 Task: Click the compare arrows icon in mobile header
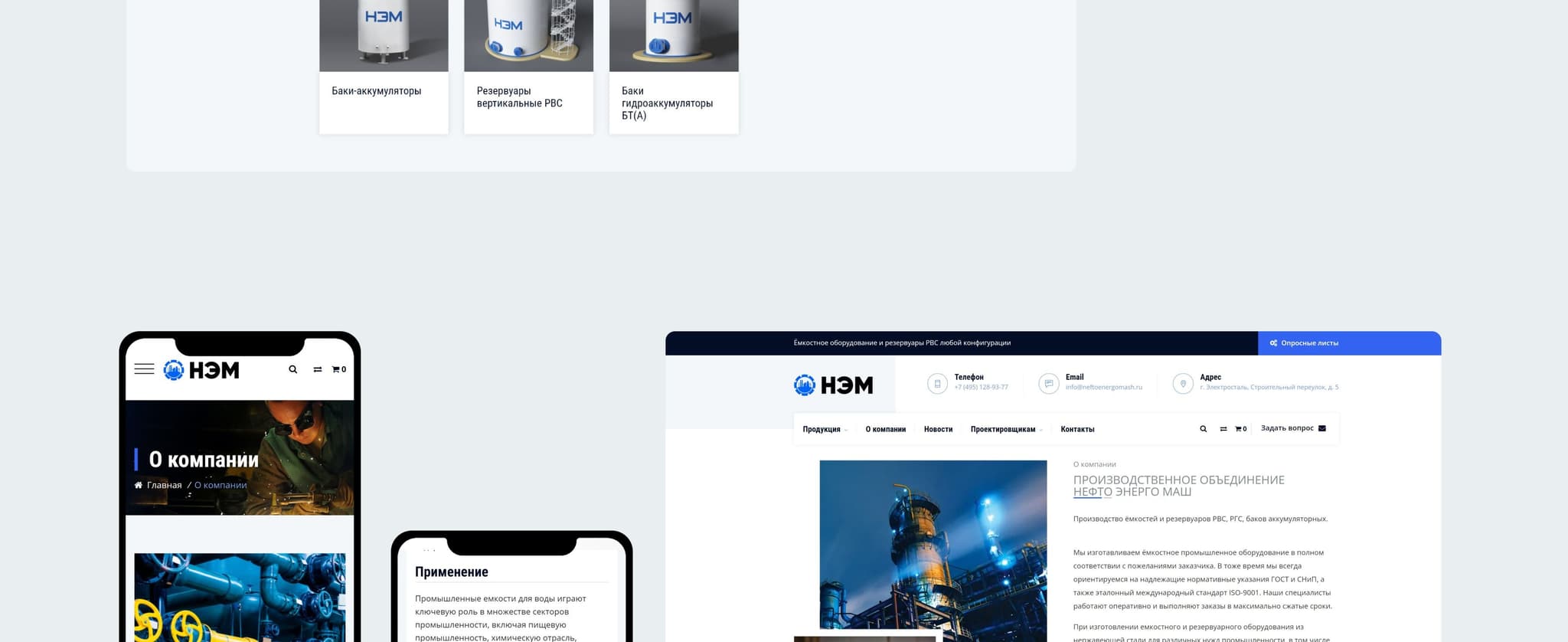(x=317, y=369)
